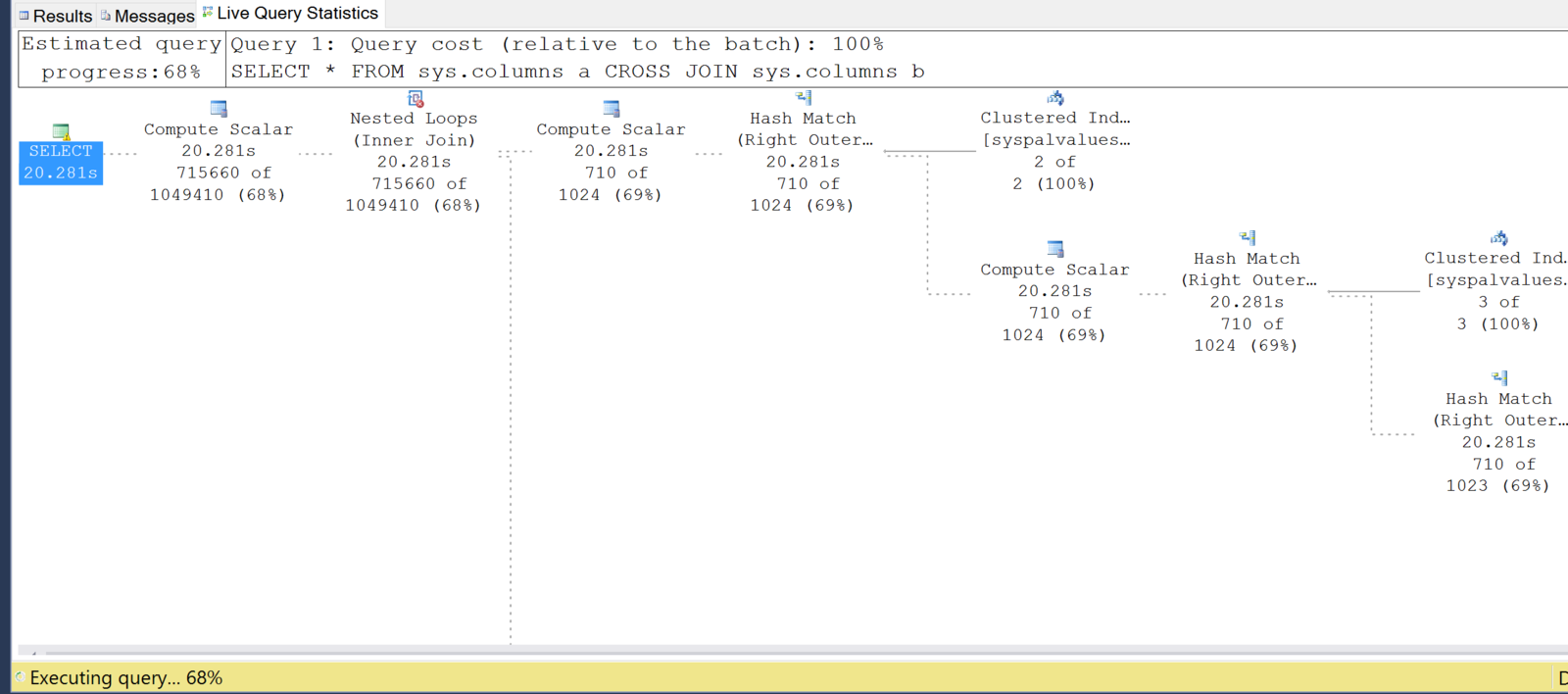Click the Messages tab icon
The height and width of the screenshot is (694, 1568).
point(106,15)
